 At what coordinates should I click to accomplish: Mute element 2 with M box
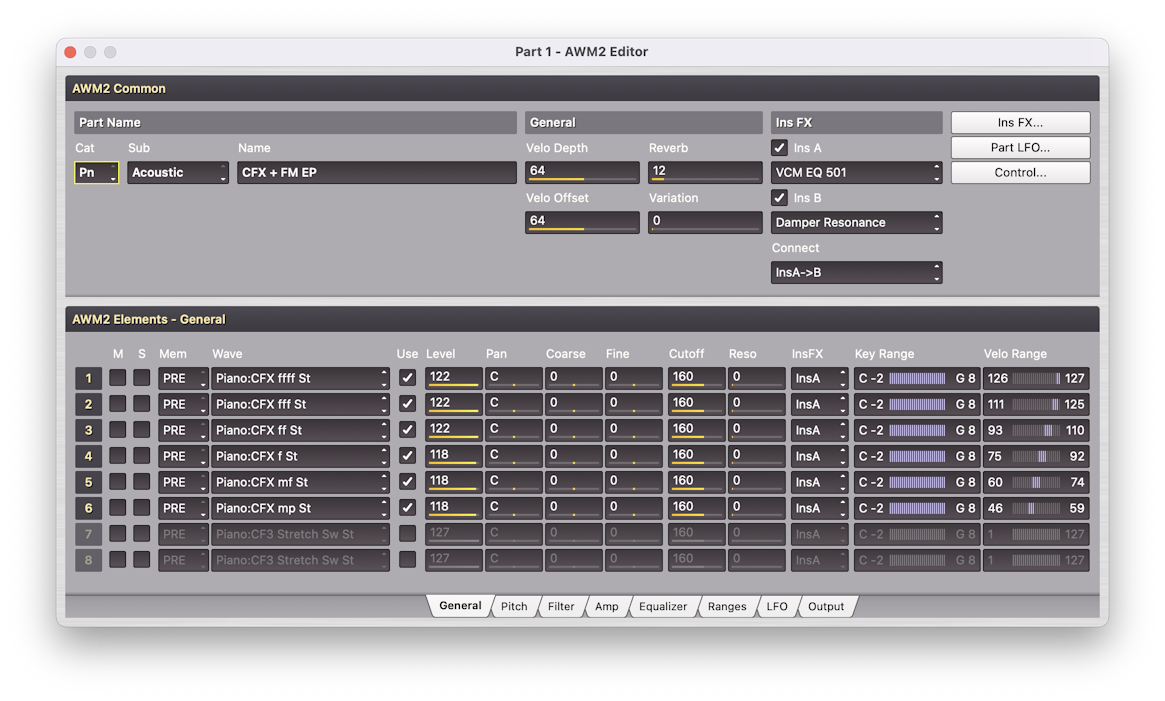(118, 404)
